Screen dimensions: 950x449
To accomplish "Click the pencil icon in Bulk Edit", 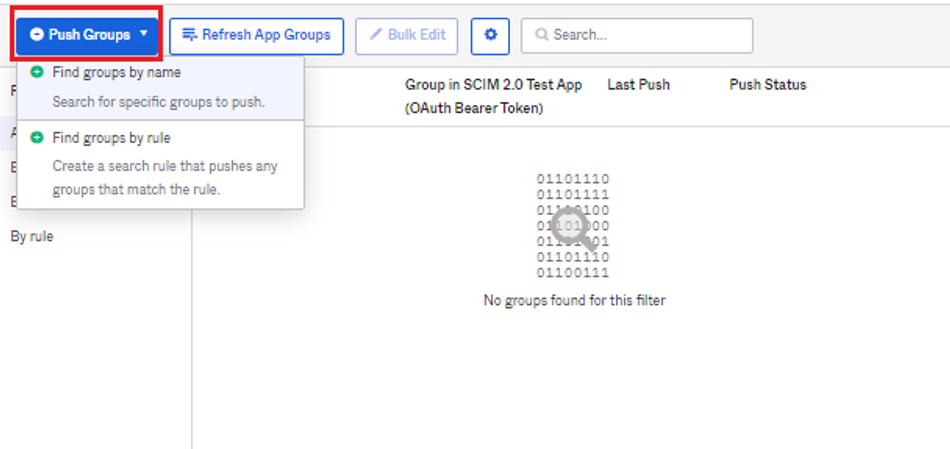I will (376, 35).
